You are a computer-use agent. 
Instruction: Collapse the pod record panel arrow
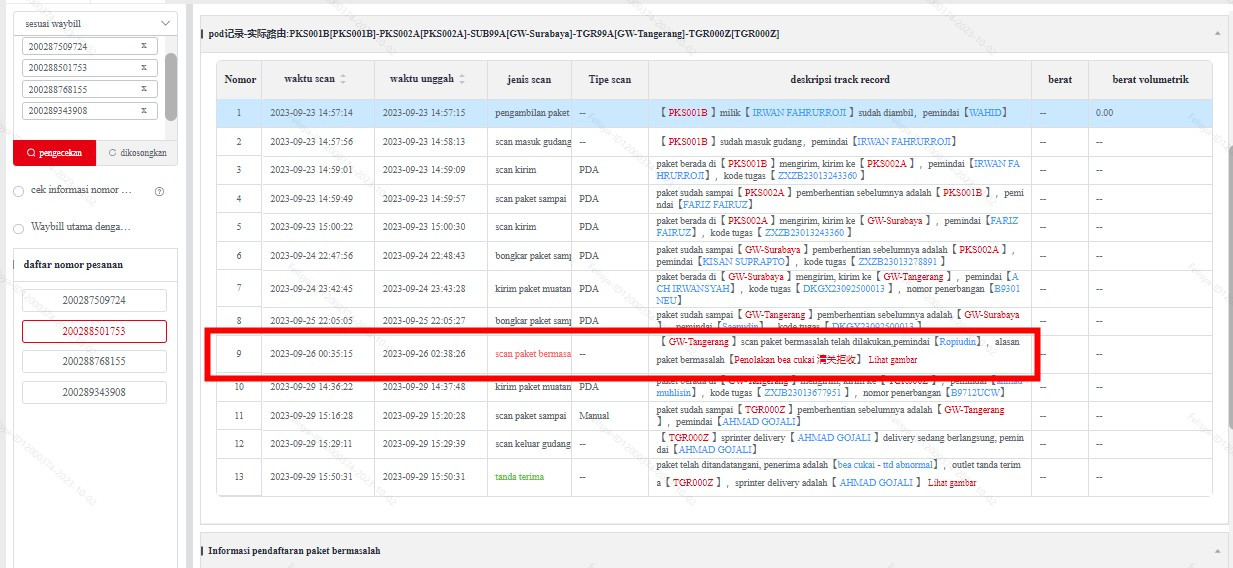click(1218, 33)
